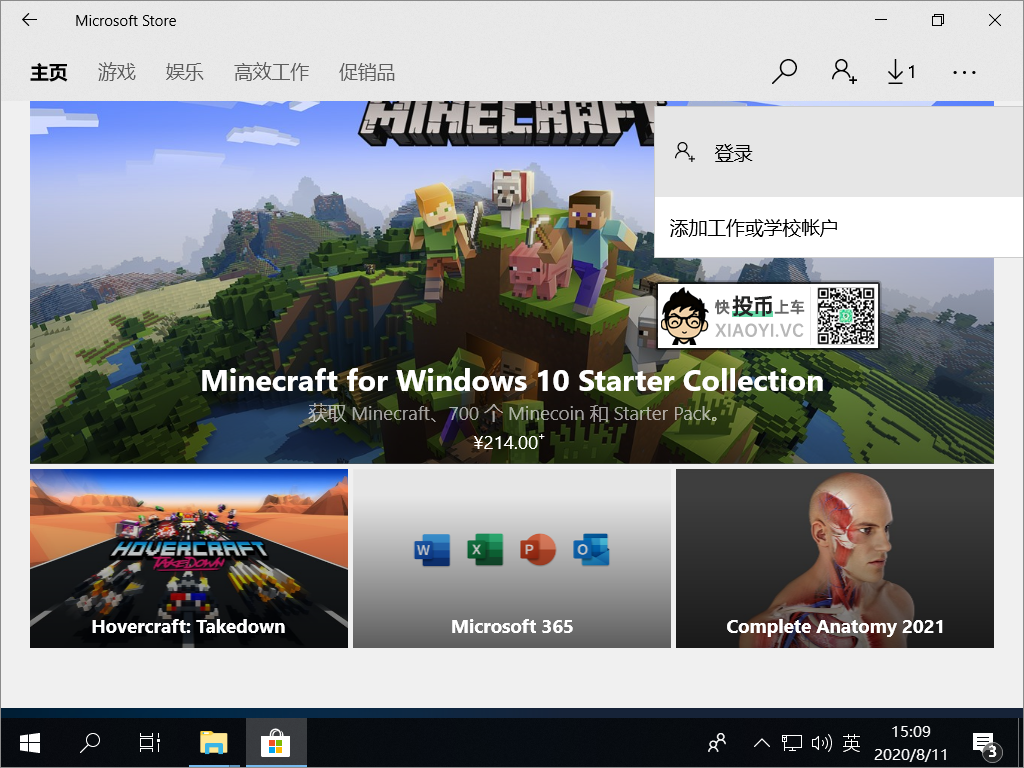
Task: Click the account sign-in person icon
Action: point(843,72)
